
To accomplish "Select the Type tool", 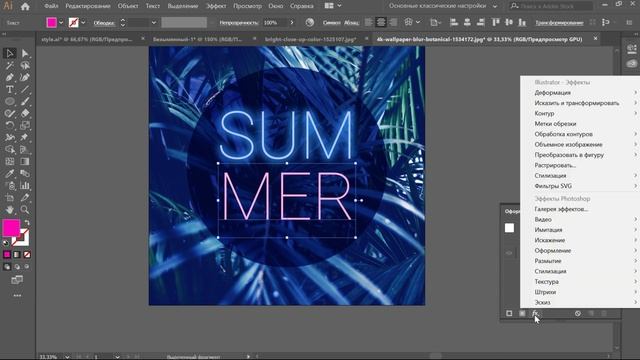I will point(9,89).
